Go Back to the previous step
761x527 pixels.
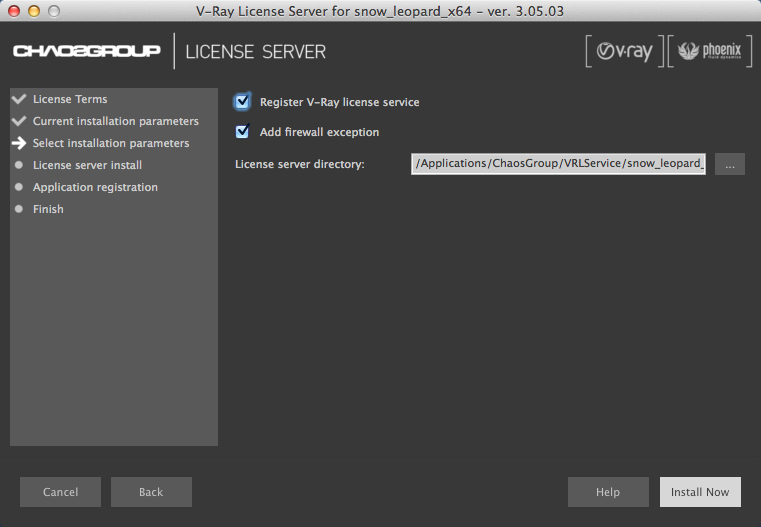tap(151, 492)
